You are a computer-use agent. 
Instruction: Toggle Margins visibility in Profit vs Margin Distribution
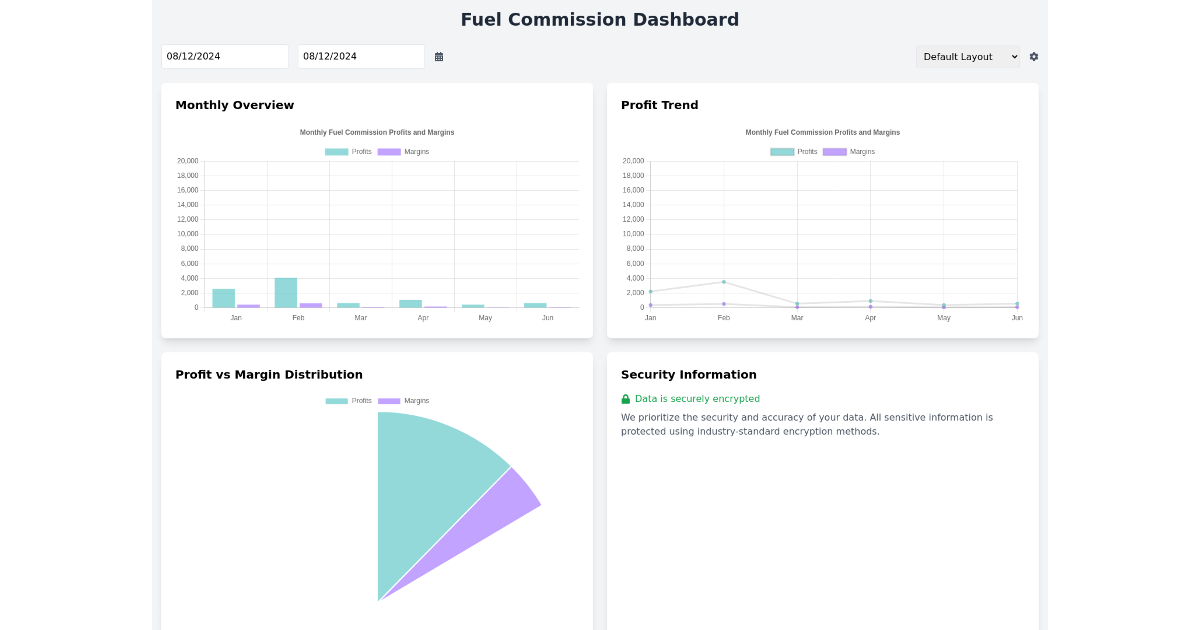pyautogui.click(x=407, y=400)
